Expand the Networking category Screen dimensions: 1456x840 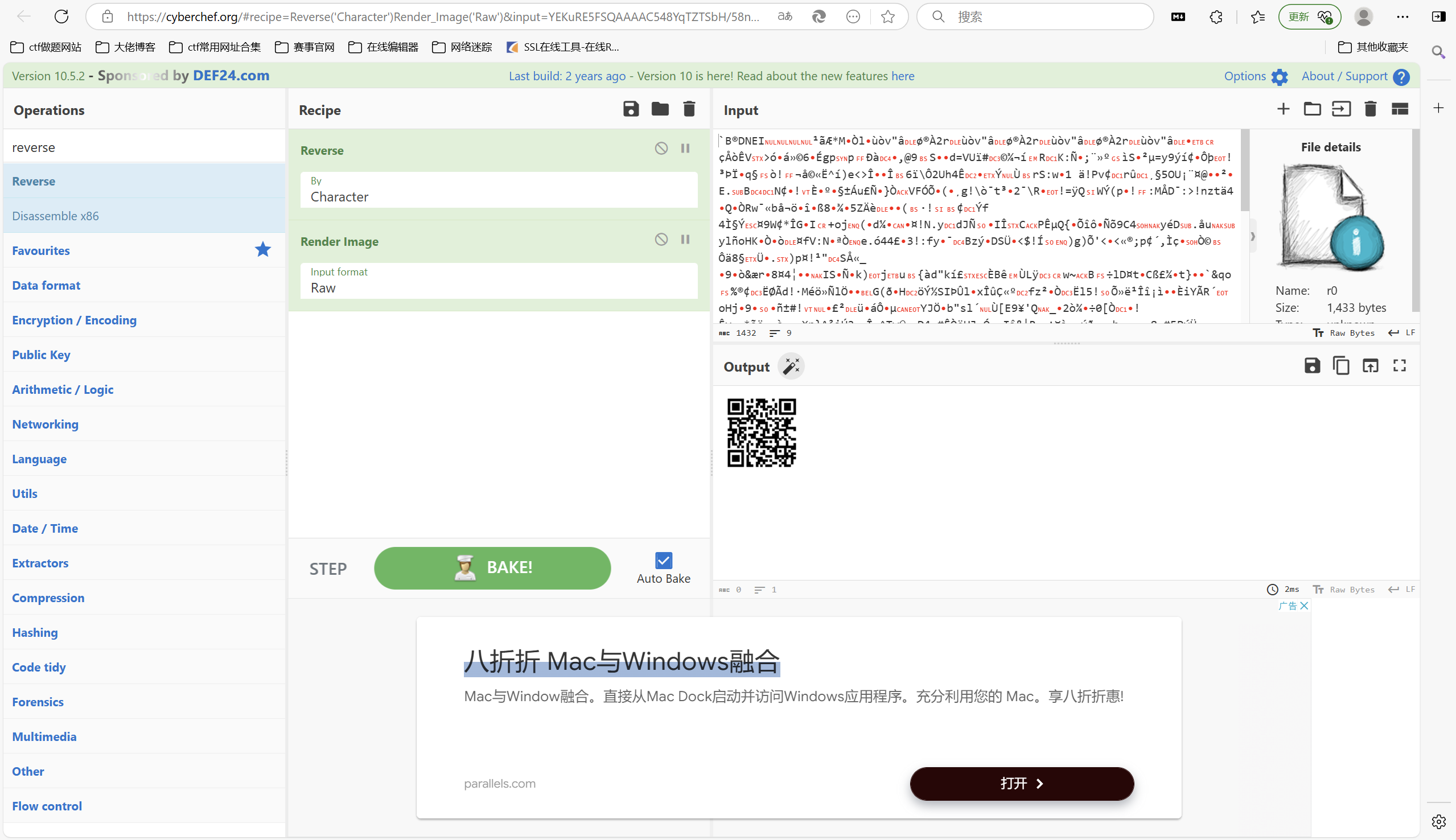pyautogui.click(x=143, y=424)
